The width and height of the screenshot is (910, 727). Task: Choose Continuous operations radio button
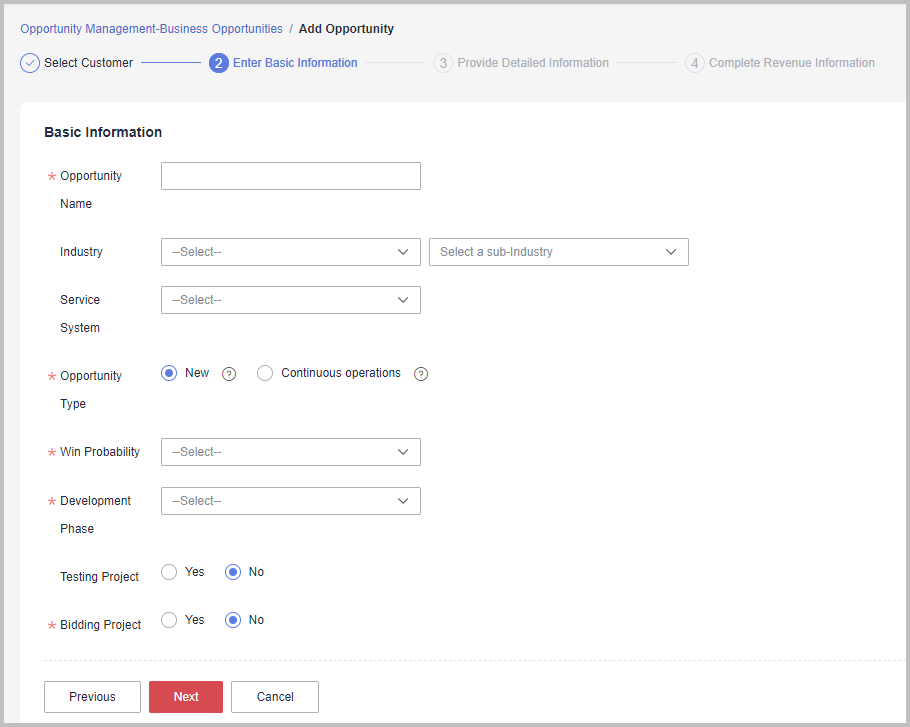[x=265, y=373]
